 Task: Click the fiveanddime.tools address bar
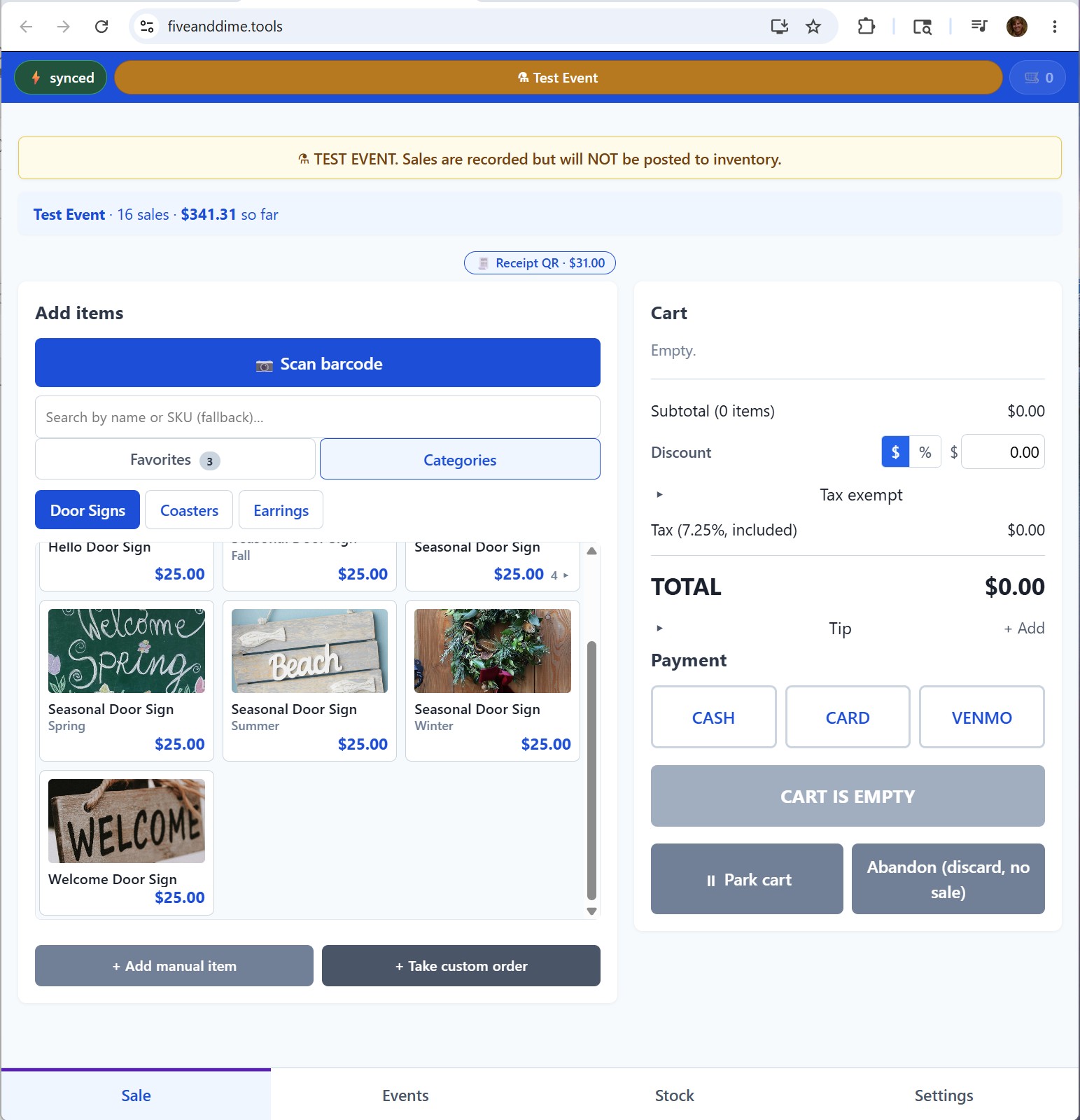point(448,27)
